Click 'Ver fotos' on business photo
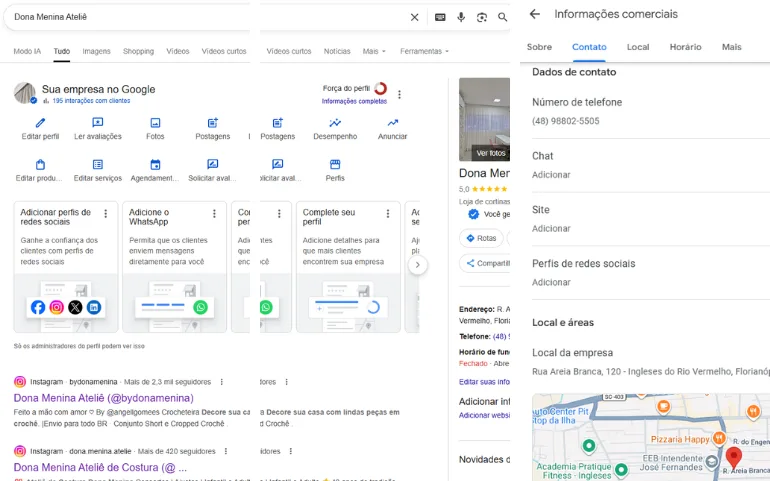770x481 pixels. tap(491, 153)
